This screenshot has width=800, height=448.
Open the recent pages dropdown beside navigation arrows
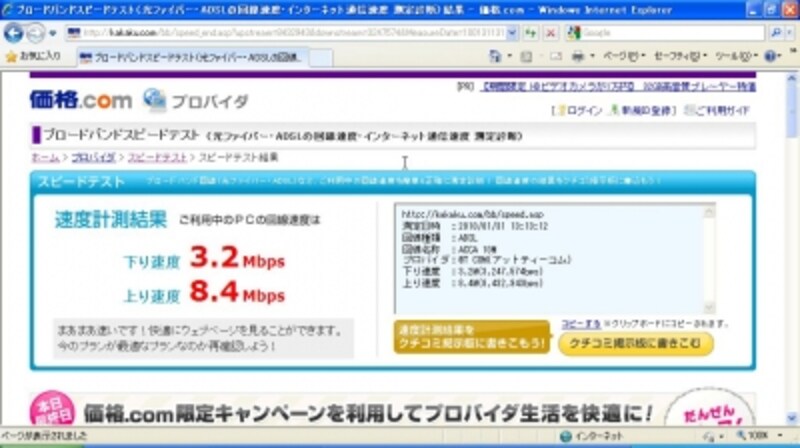pos(53,34)
